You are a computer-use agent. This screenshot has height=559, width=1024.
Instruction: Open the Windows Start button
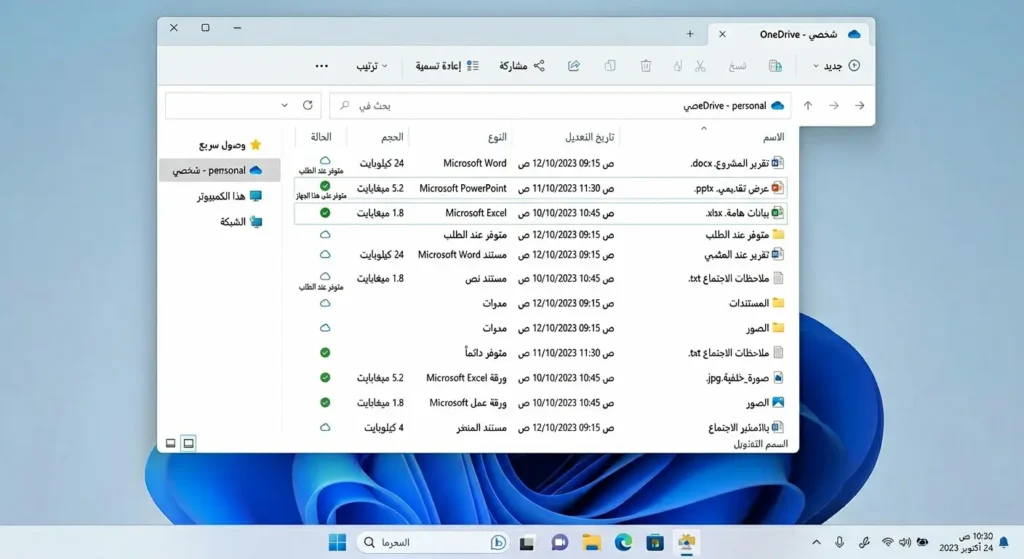click(337, 543)
